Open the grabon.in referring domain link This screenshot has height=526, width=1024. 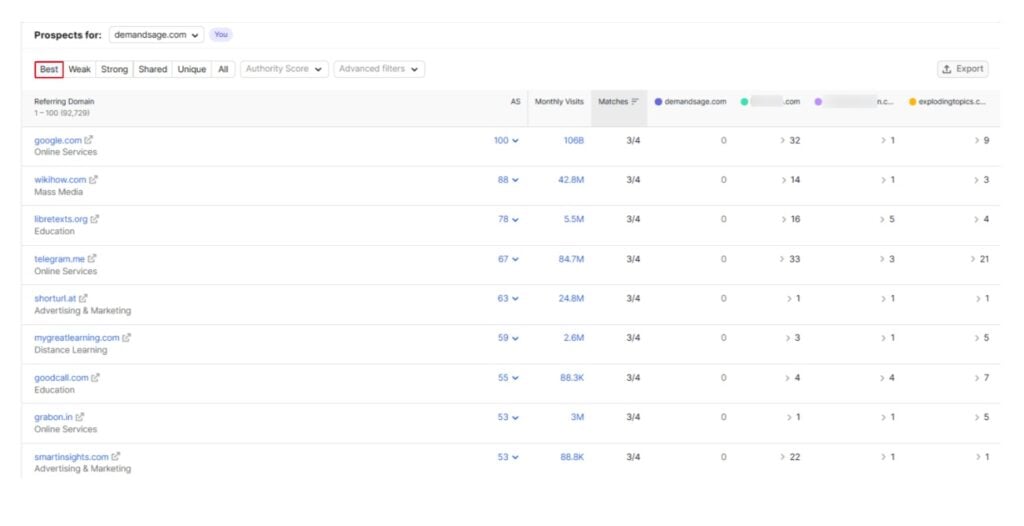[54, 417]
